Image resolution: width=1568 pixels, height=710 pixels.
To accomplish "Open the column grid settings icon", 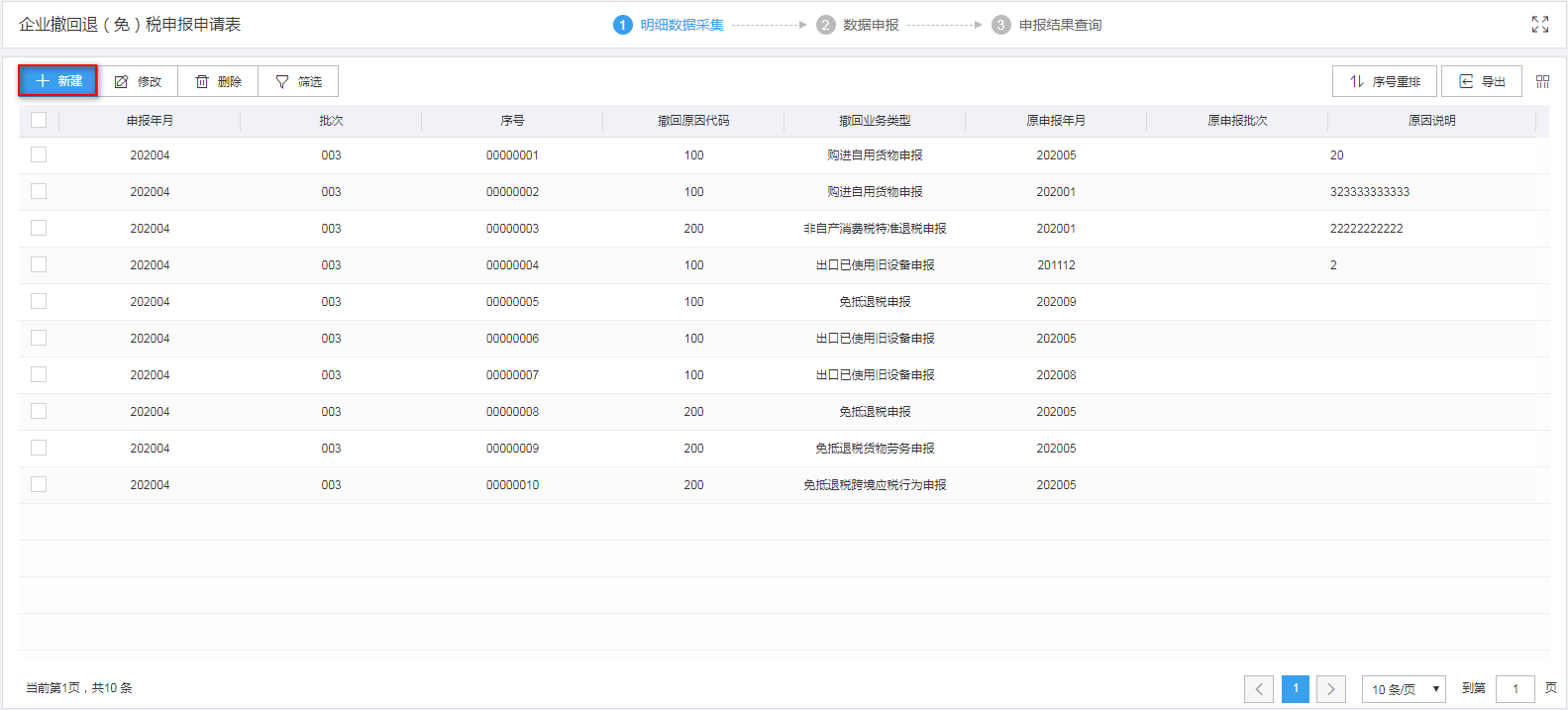I will (x=1542, y=81).
